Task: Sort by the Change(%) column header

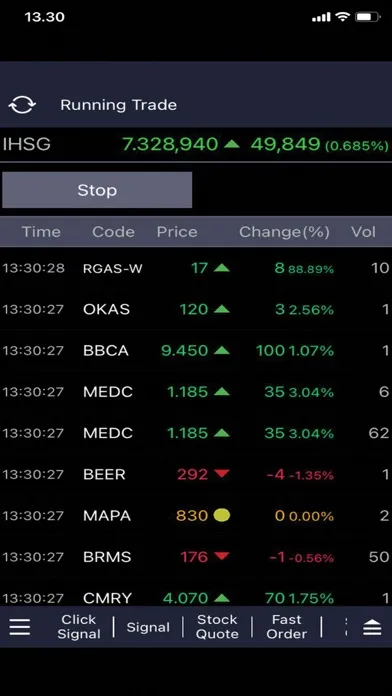Action: (x=285, y=232)
